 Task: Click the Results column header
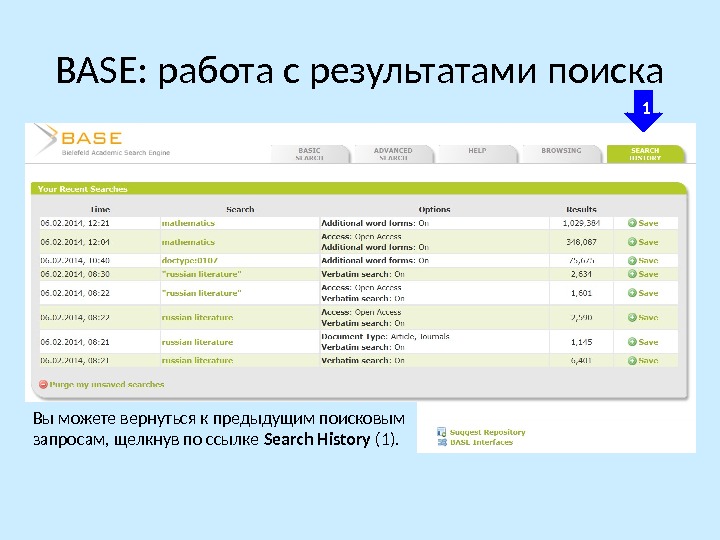581,209
